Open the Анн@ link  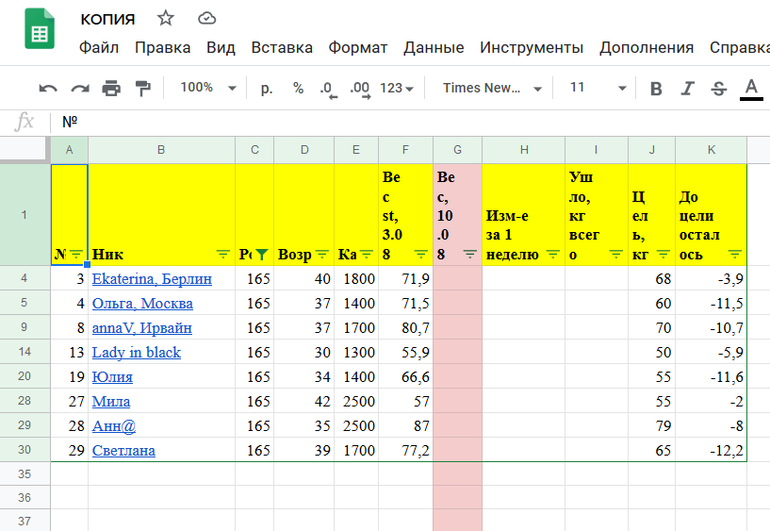[114, 426]
